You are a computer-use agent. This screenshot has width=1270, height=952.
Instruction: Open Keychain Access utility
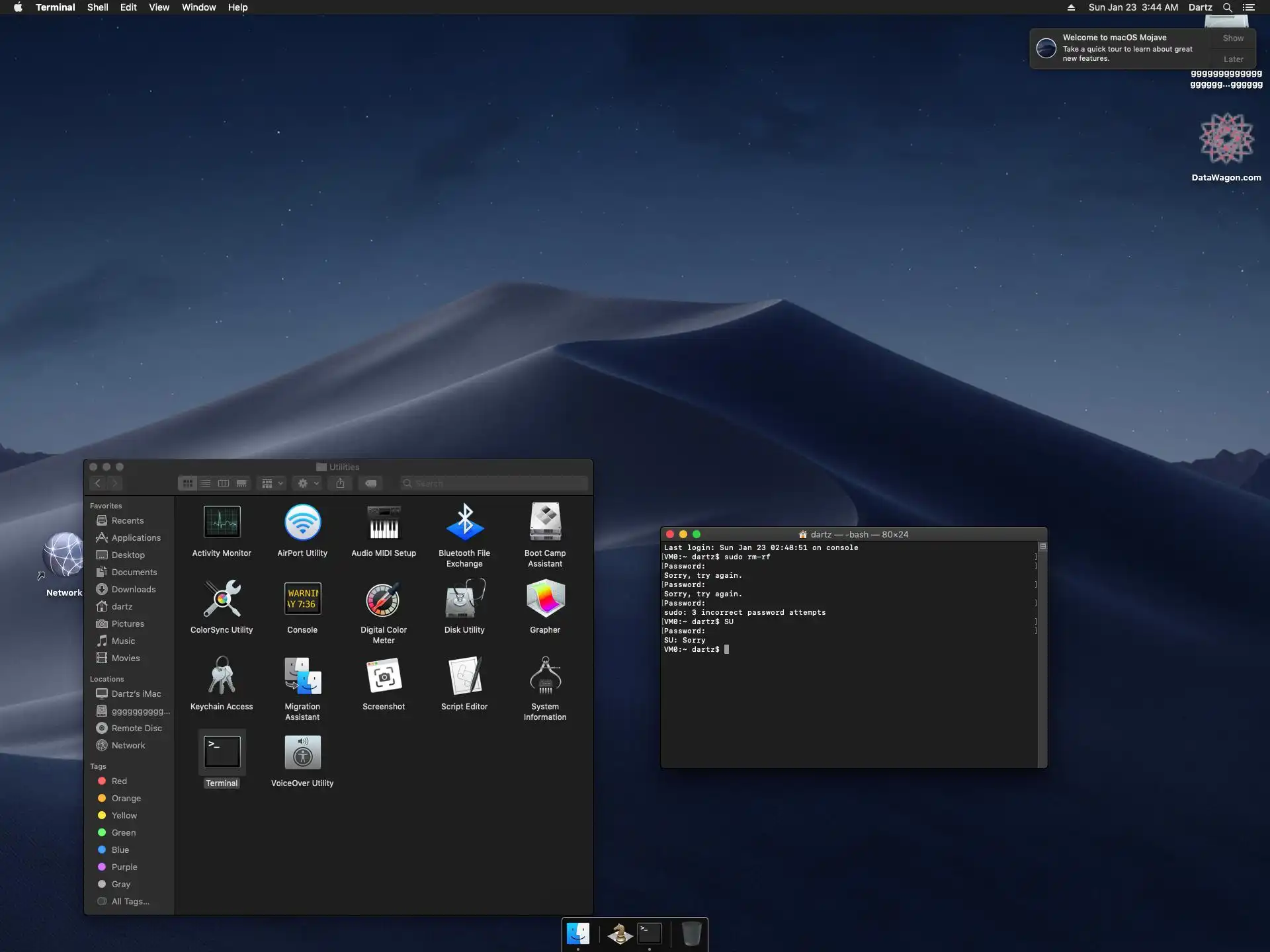(x=222, y=676)
